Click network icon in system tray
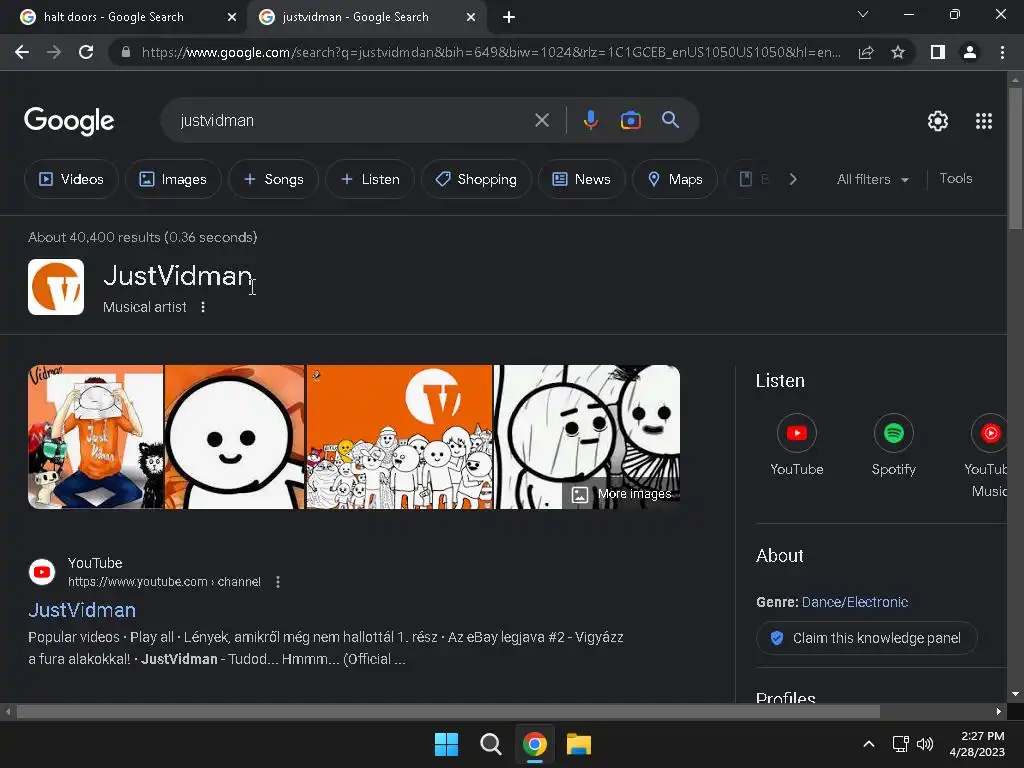This screenshot has height=768, width=1024. (x=901, y=744)
